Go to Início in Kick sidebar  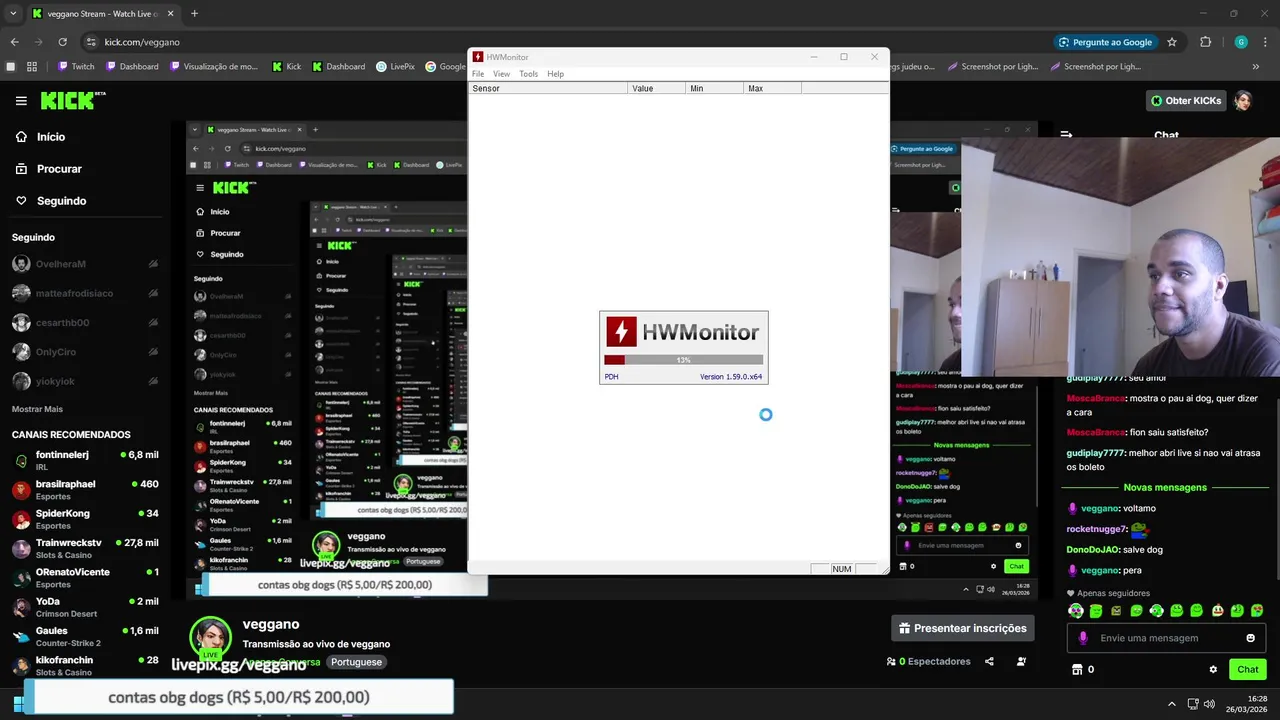coord(40,137)
